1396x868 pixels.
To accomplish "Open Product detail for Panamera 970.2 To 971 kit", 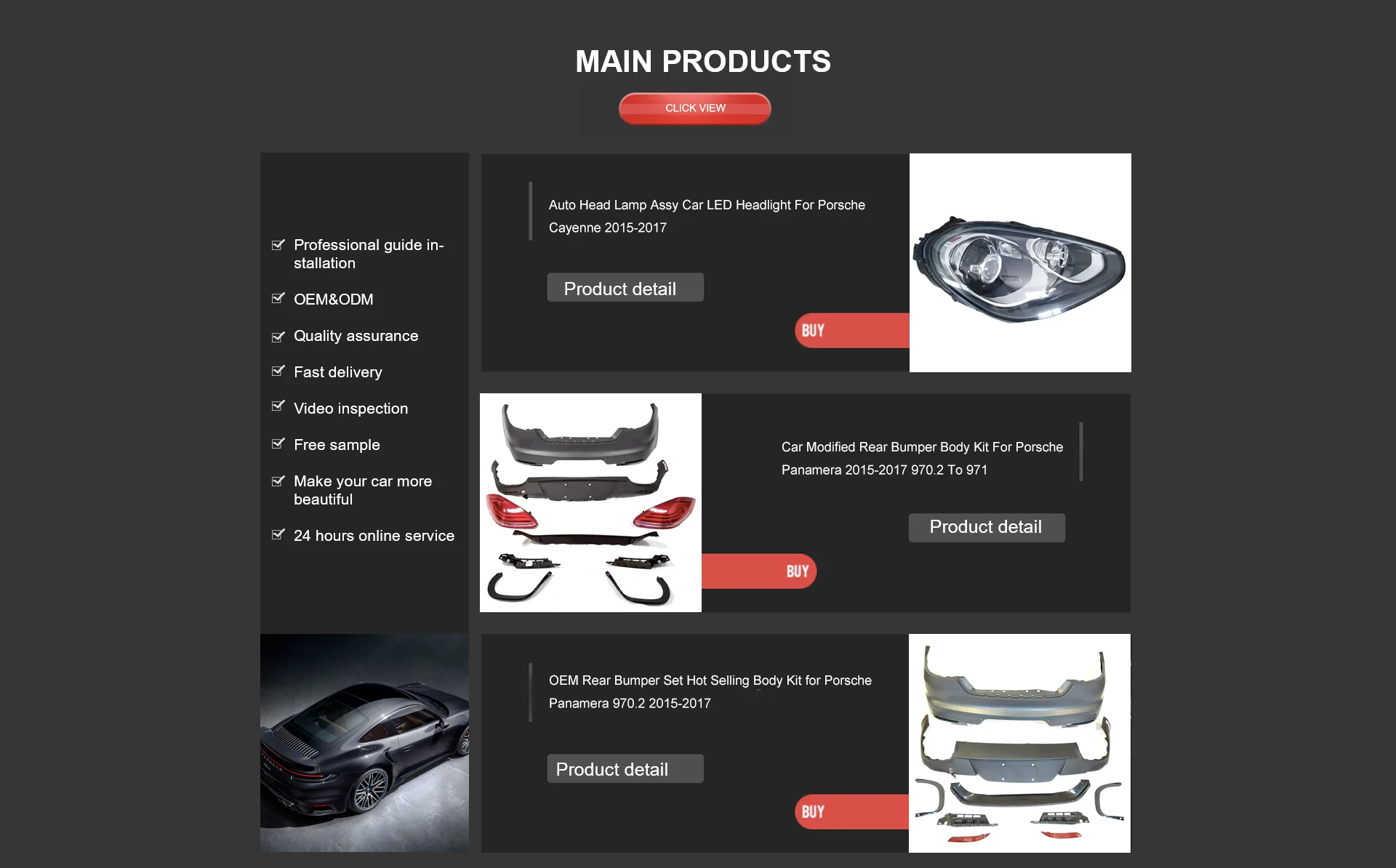I will point(987,527).
